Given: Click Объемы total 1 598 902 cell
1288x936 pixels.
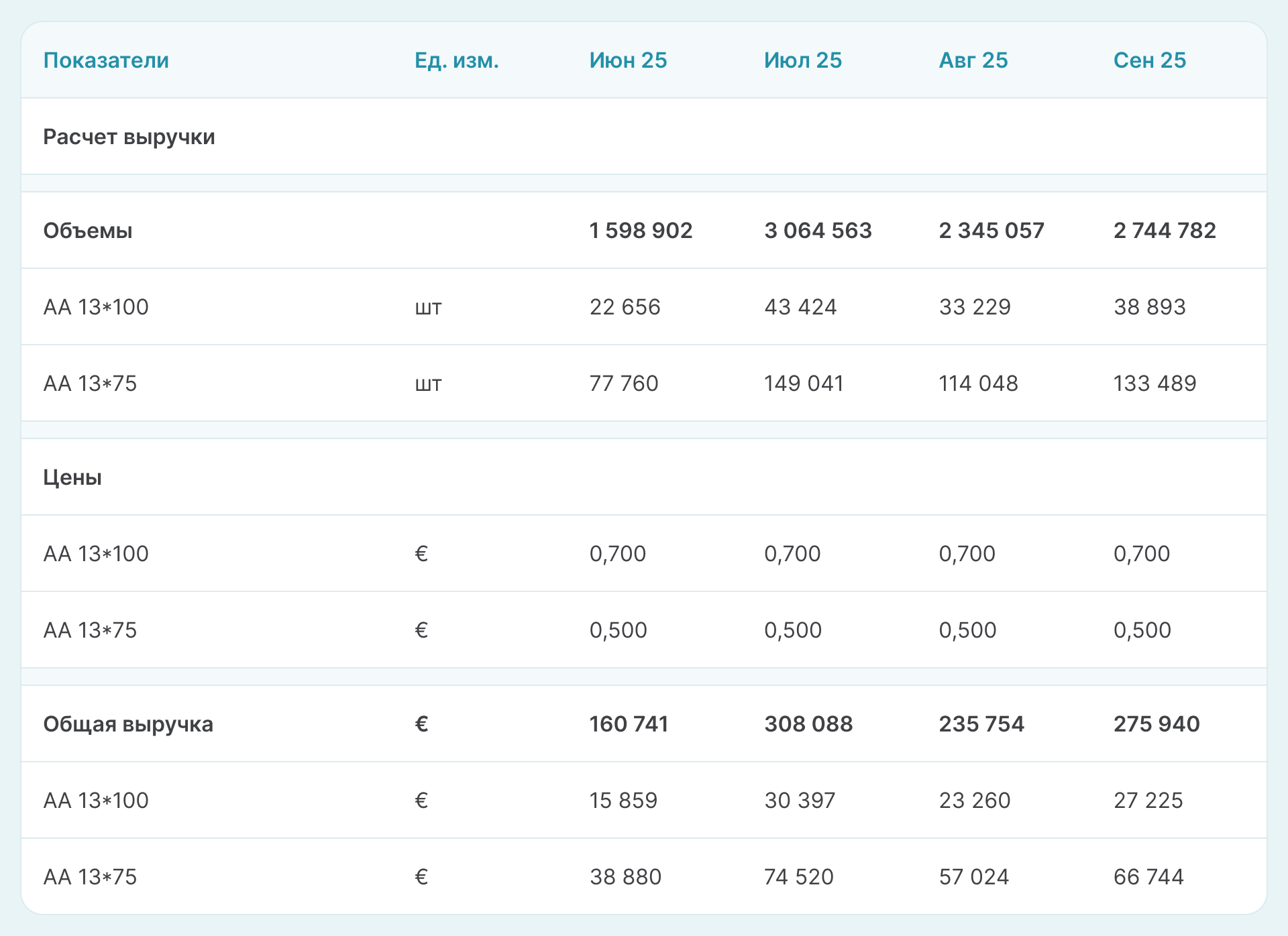Looking at the screenshot, I should [x=641, y=231].
